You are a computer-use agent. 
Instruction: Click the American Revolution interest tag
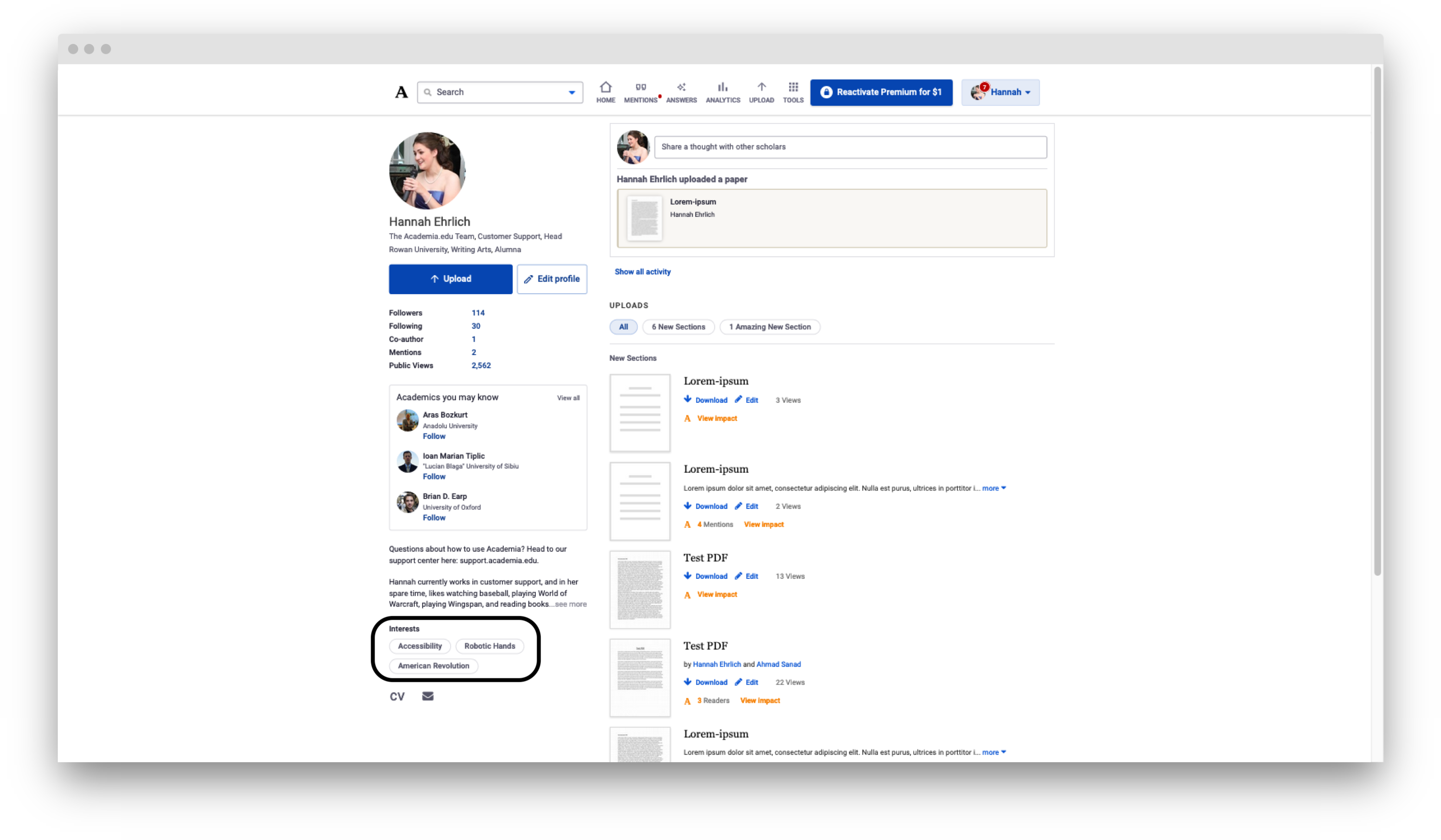(433, 666)
